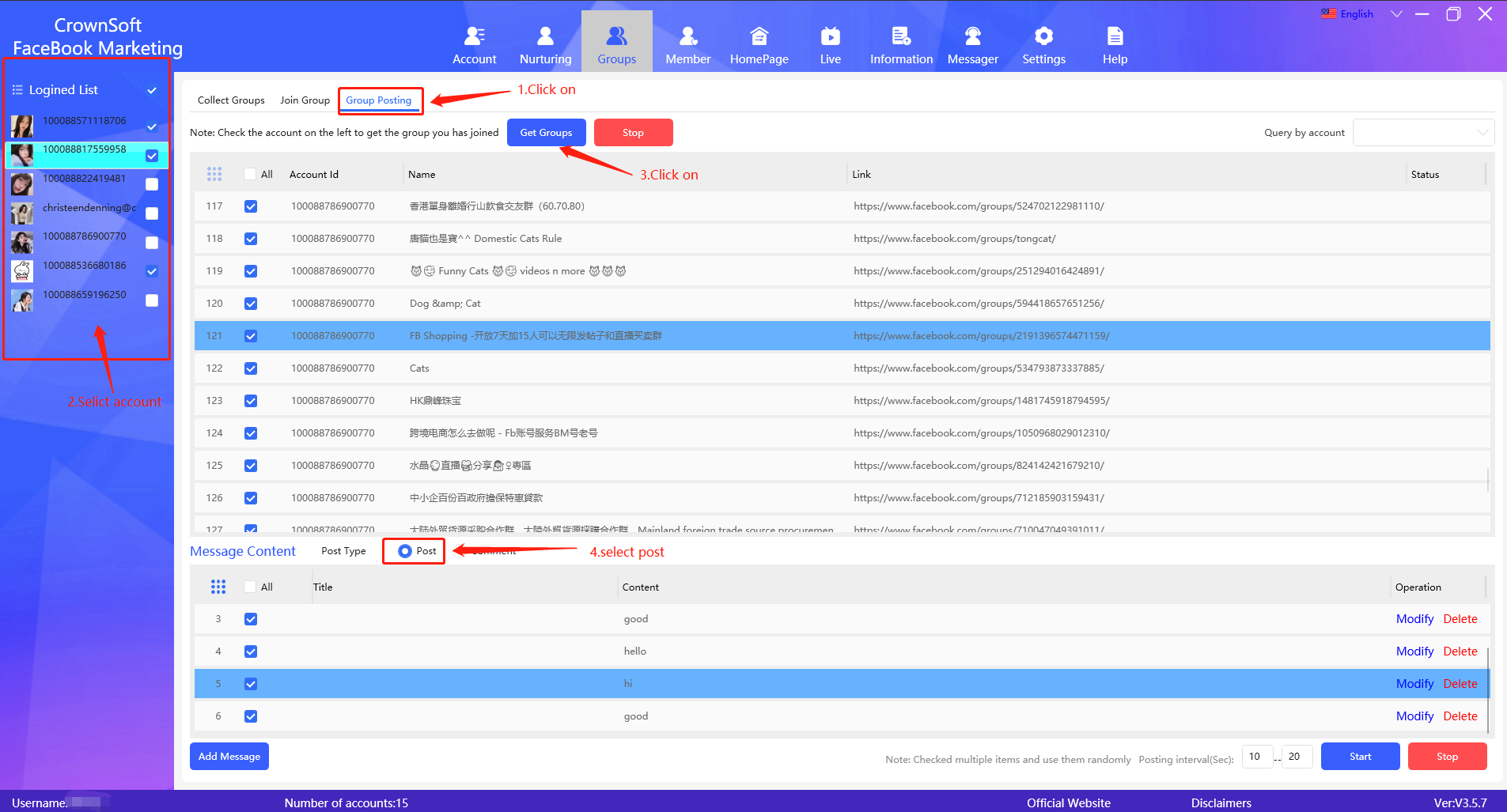Open the Settings gear icon

[x=1043, y=36]
